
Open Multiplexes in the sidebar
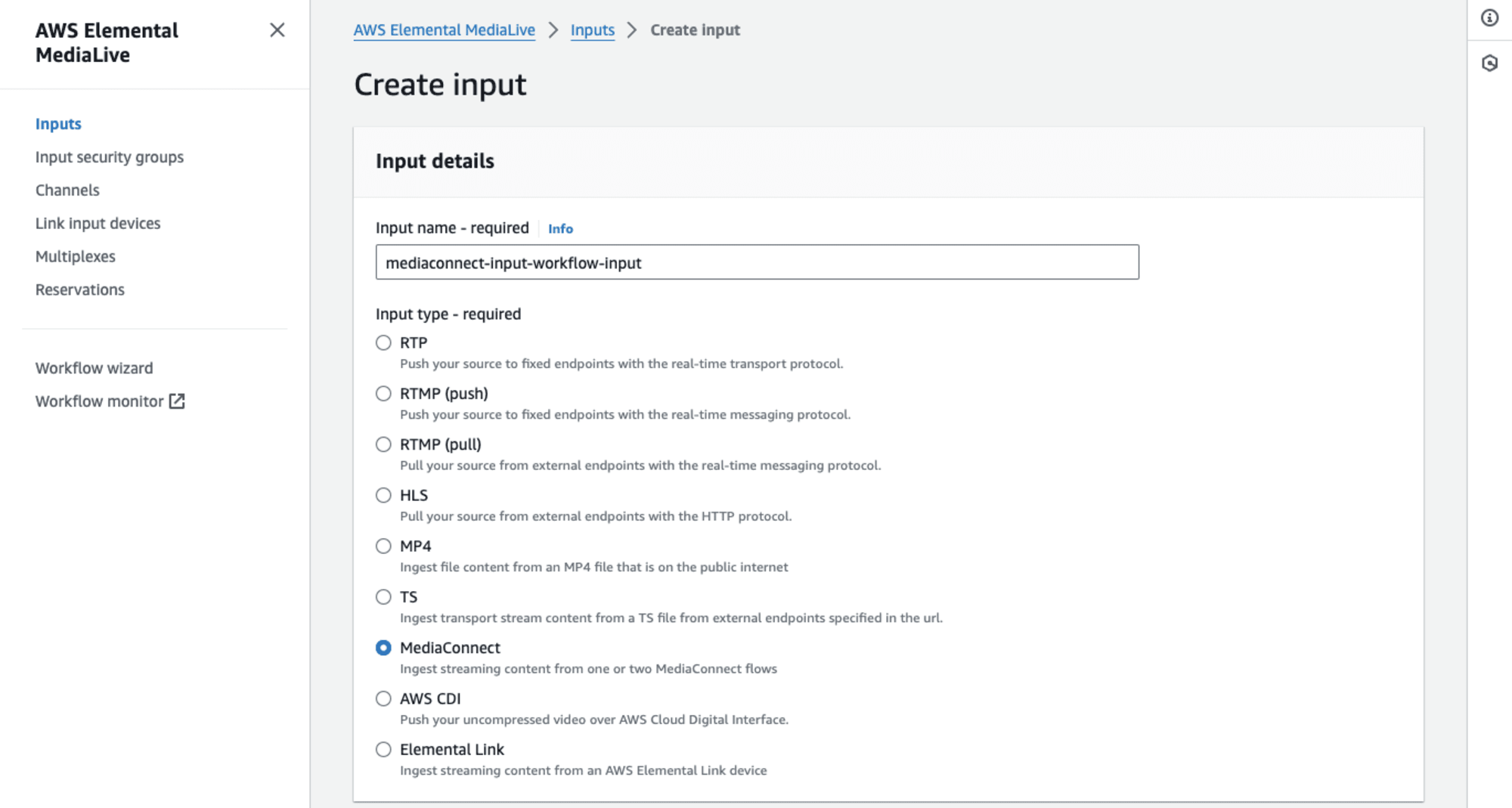coord(76,257)
